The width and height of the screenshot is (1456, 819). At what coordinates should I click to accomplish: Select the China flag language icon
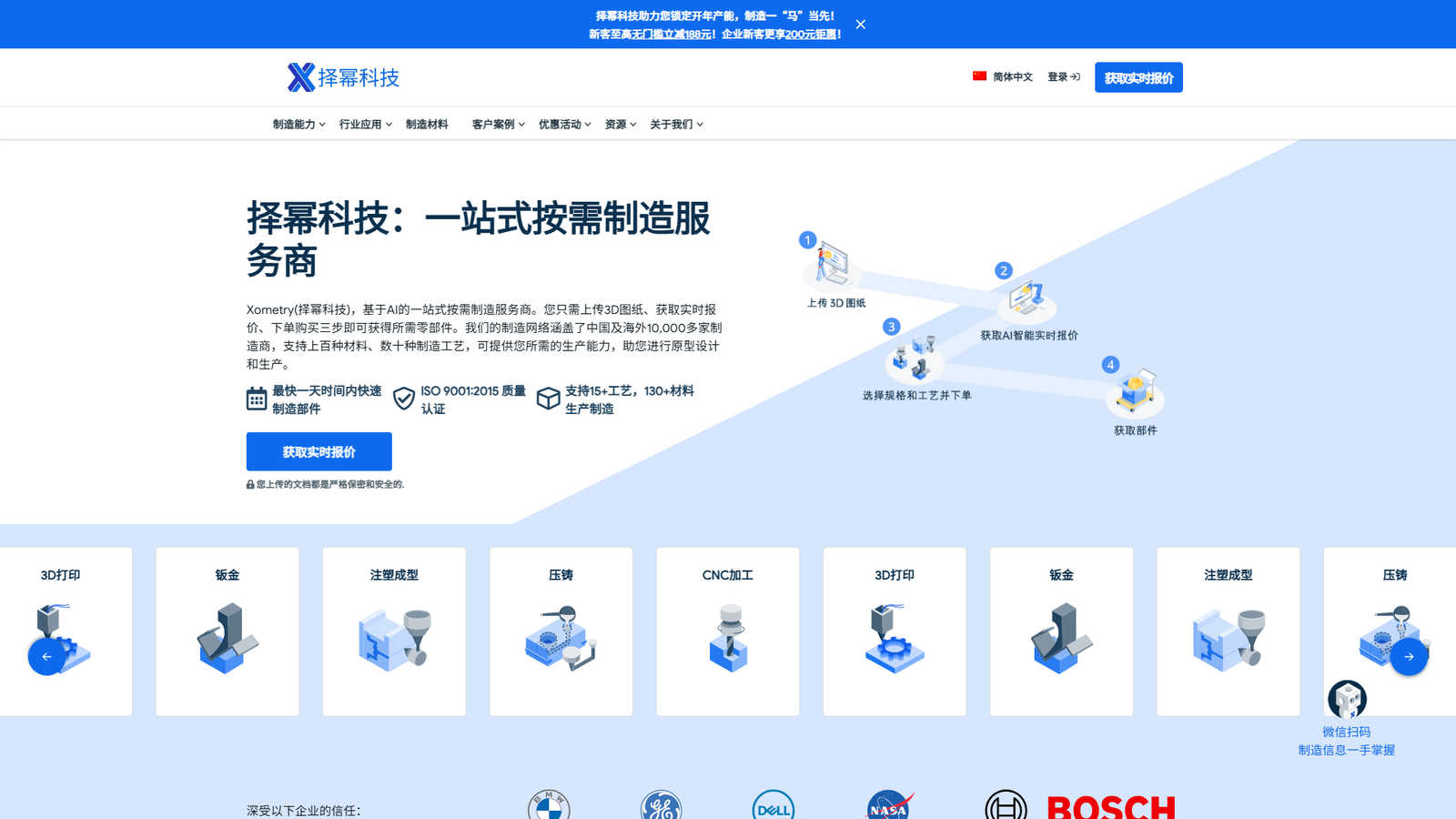978,76
